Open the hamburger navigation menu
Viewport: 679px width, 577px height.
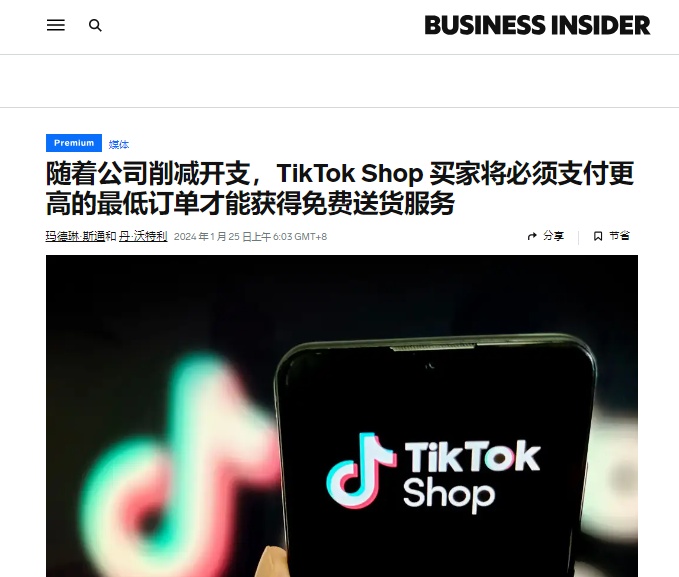click(56, 25)
